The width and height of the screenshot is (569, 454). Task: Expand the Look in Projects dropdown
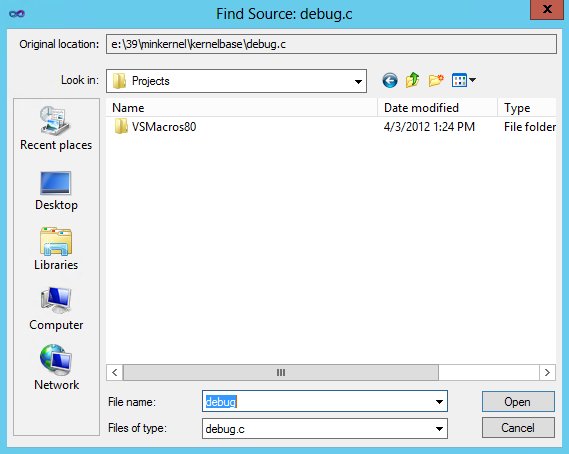coord(358,81)
